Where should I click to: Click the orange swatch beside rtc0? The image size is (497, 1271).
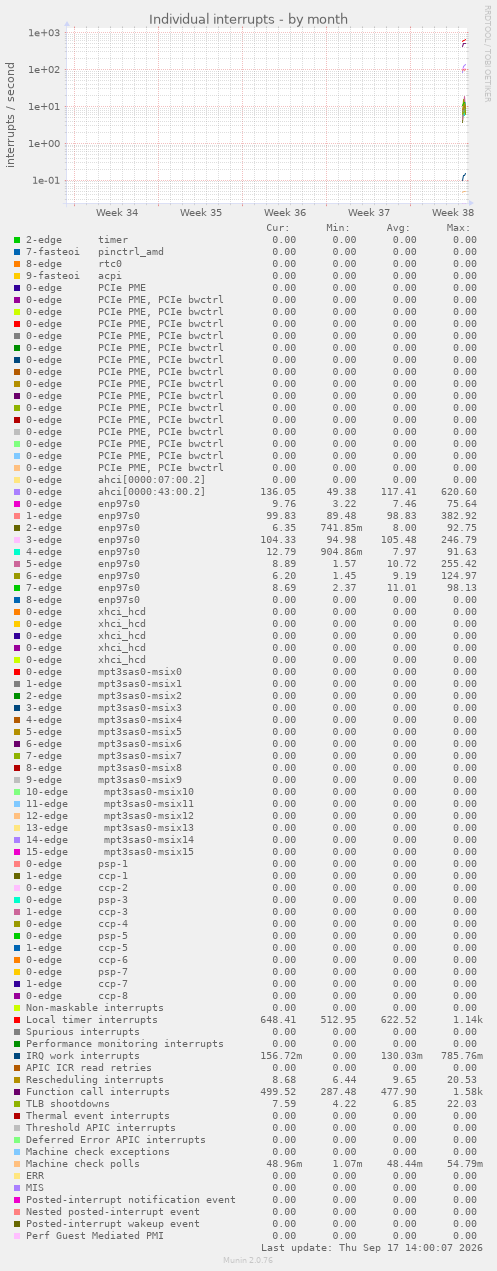17,264
